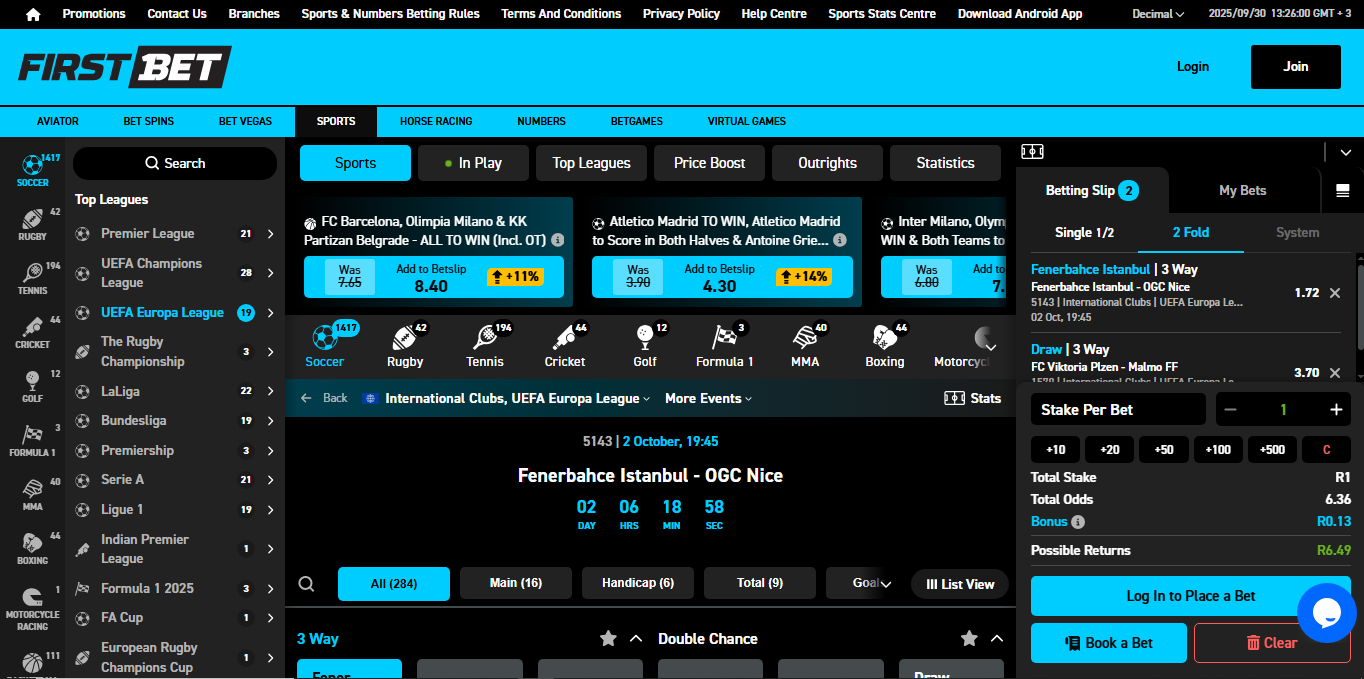Increase stake using the plus stepper
This screenshot has height=679, width=1364.
(x=1335, y=409)
